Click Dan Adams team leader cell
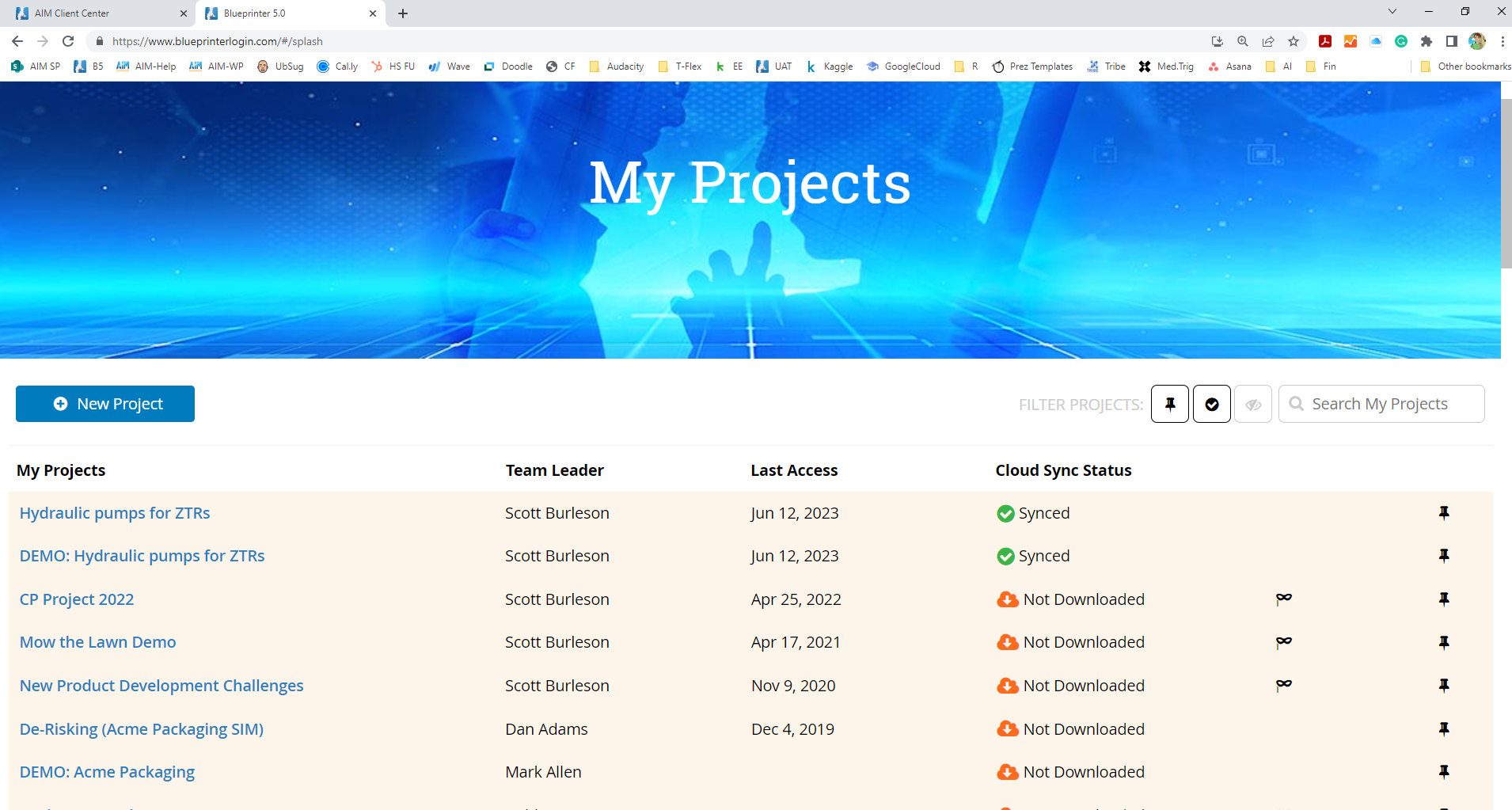 point(546,729)
